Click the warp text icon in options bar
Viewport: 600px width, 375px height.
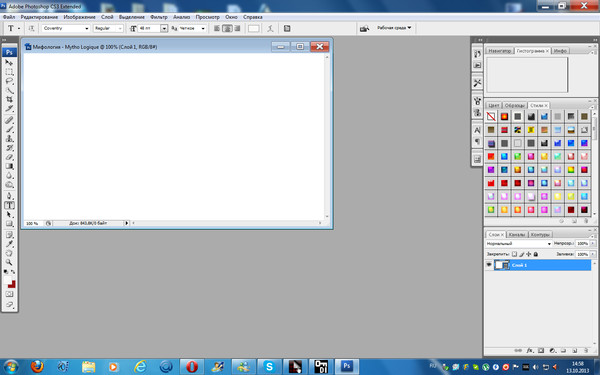point(271,28)
